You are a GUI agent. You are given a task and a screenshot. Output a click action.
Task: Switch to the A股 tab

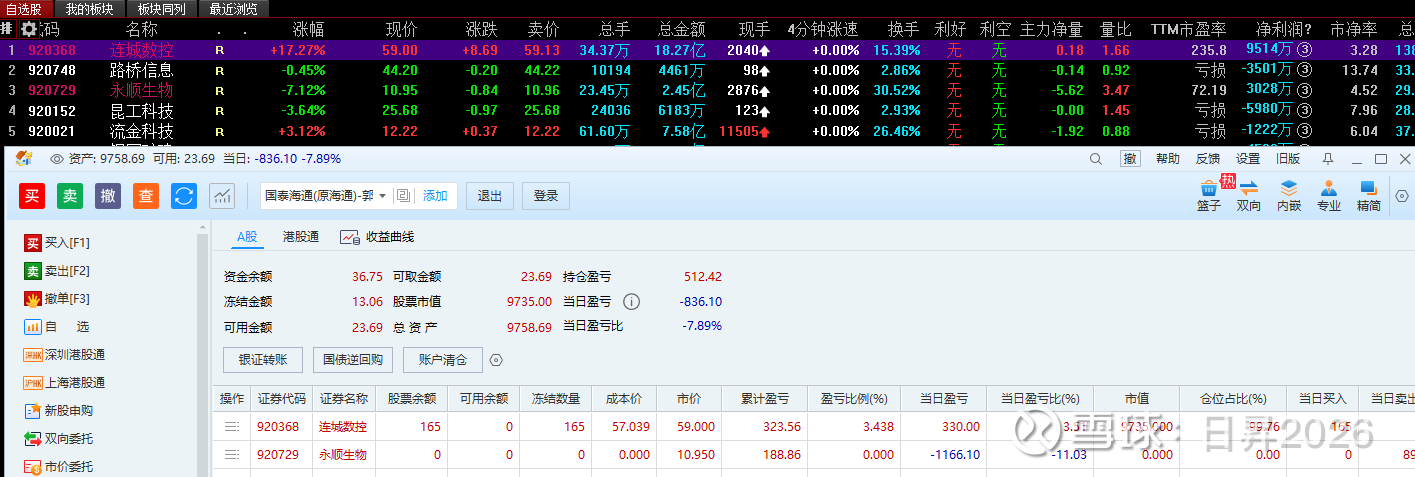click(246, 237)
